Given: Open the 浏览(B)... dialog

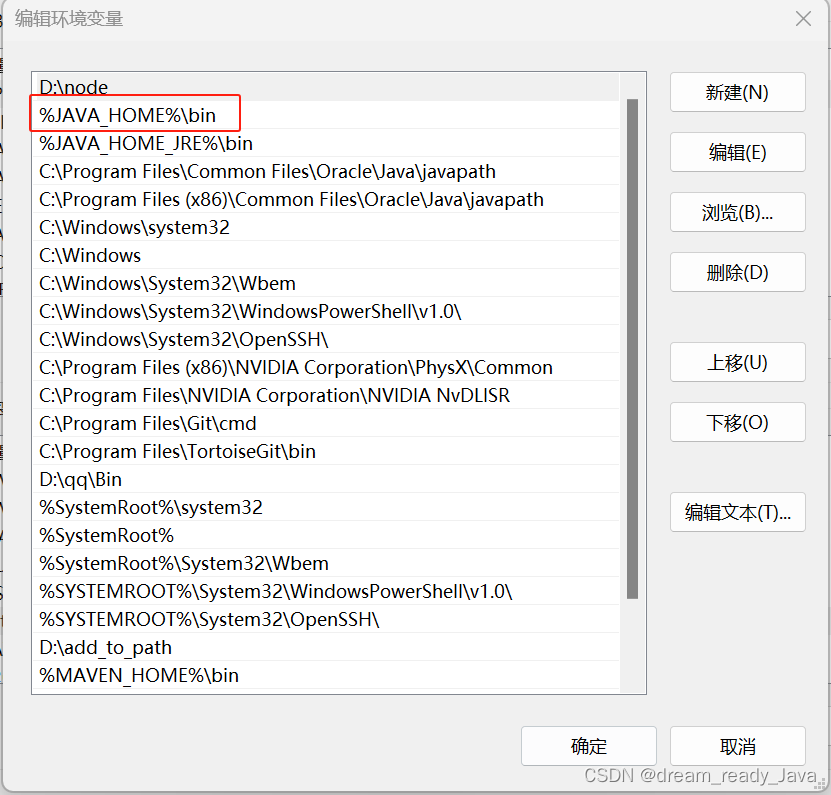Looking at the screenshot, I should [737, 212].
